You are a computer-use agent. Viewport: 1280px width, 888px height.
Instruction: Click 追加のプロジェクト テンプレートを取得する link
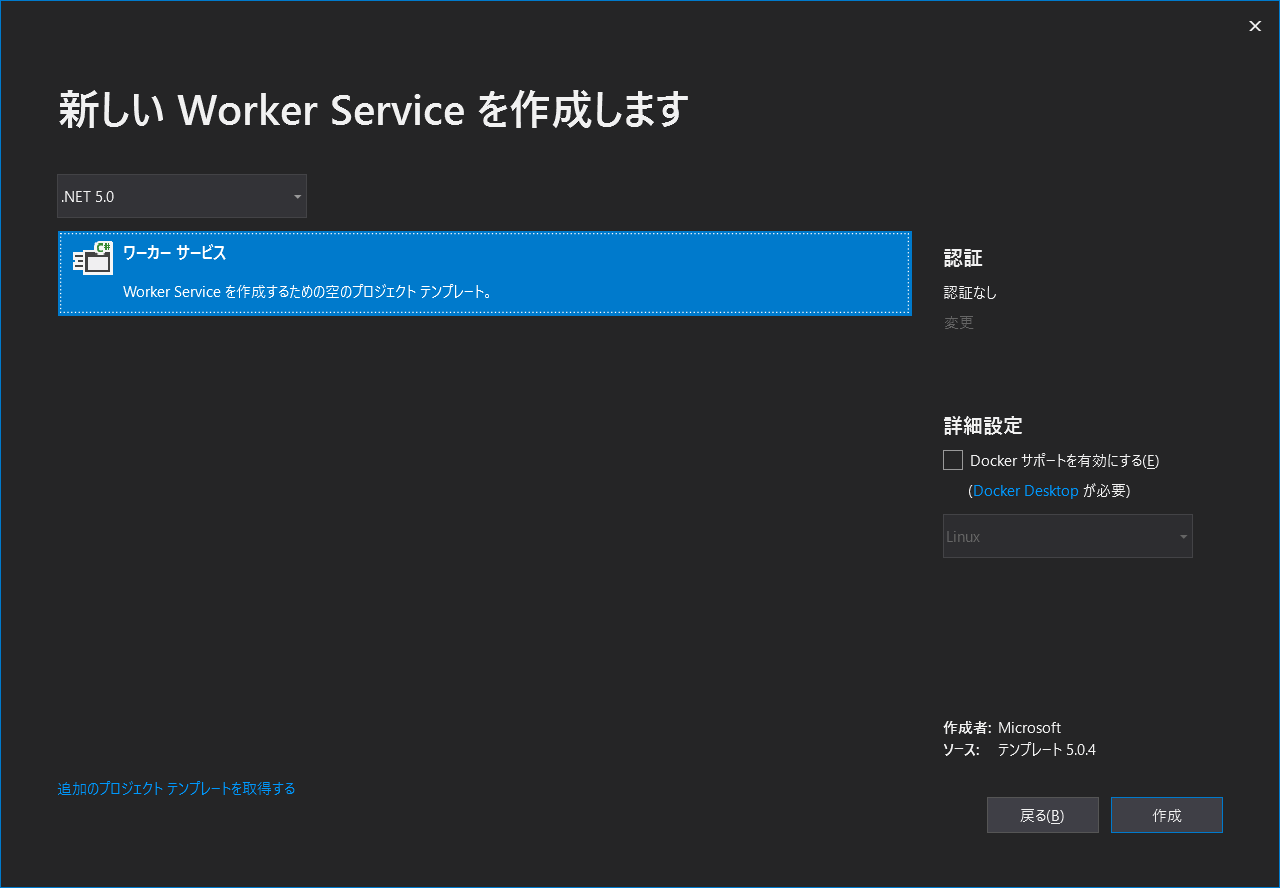176,788
